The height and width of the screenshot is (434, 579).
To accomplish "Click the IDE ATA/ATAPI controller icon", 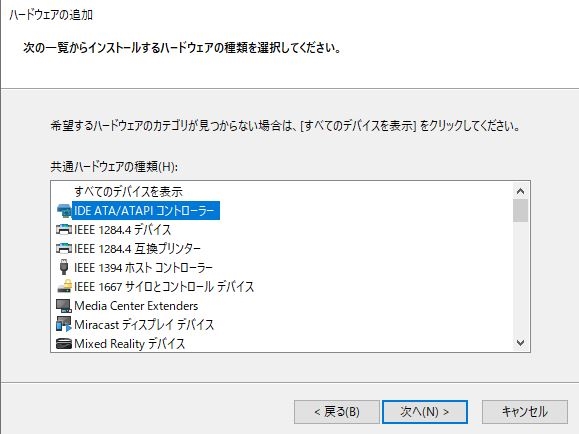I will point(64,211).
